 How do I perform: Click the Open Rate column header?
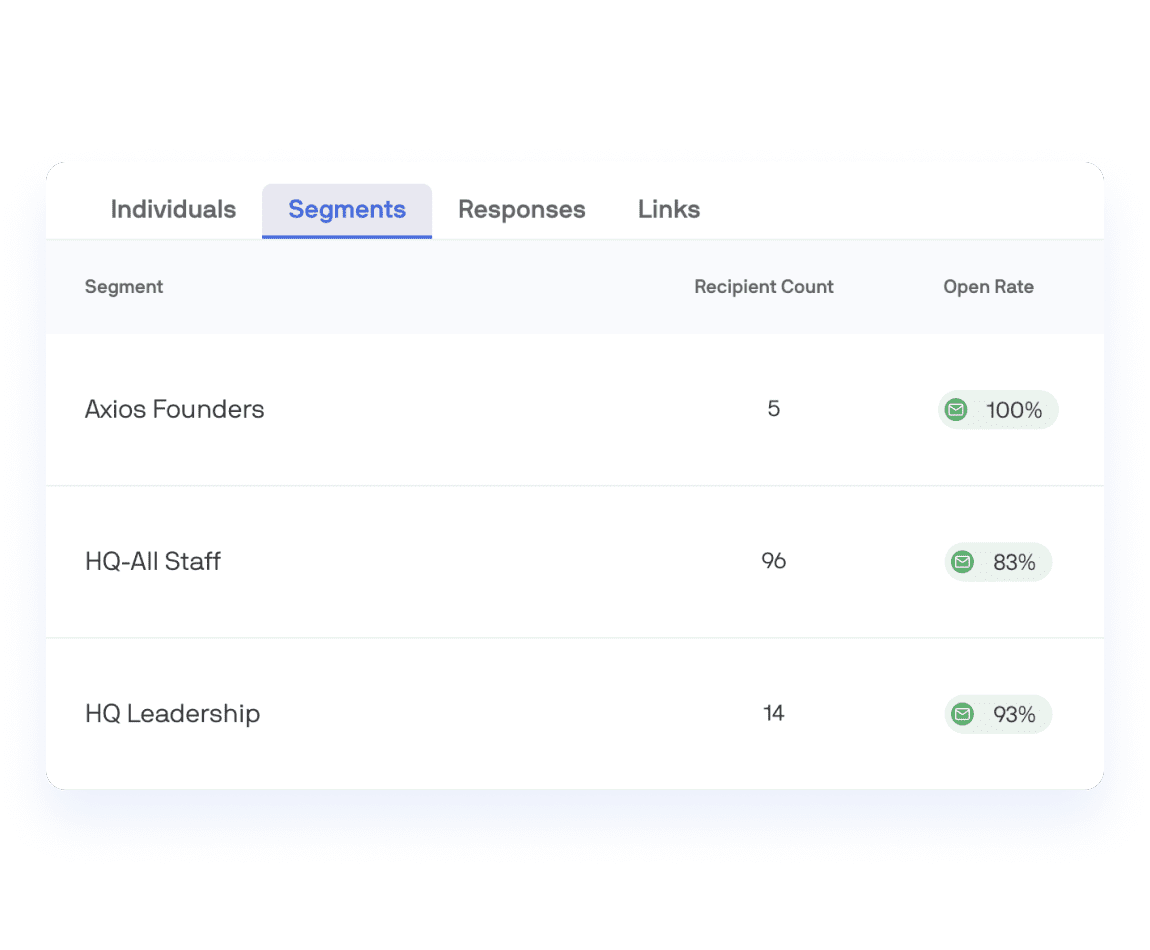coord(988,287)
